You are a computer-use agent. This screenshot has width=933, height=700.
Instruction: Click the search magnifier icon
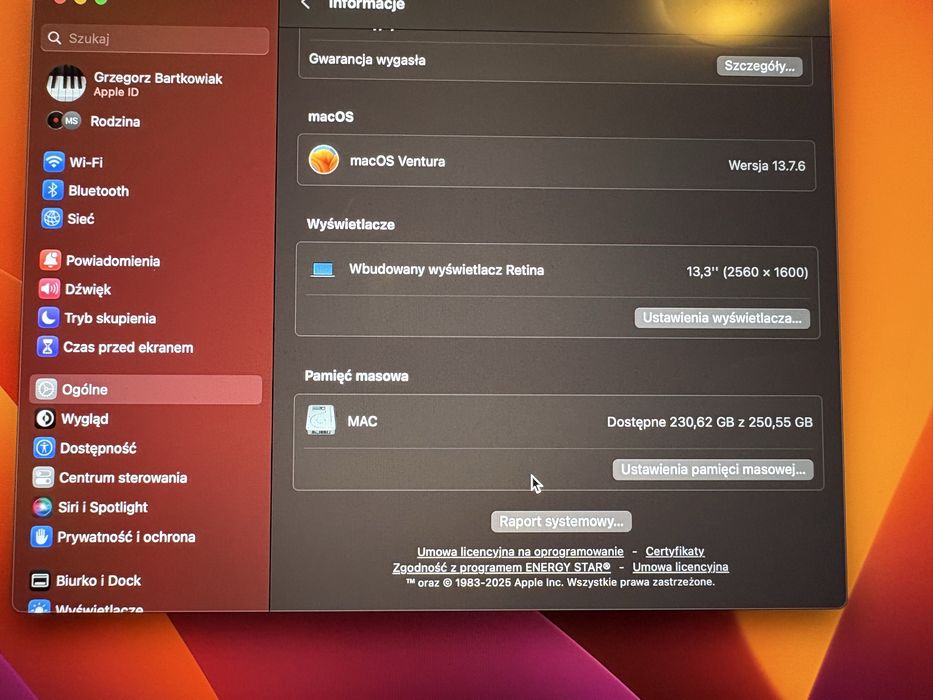coord(55,38)
